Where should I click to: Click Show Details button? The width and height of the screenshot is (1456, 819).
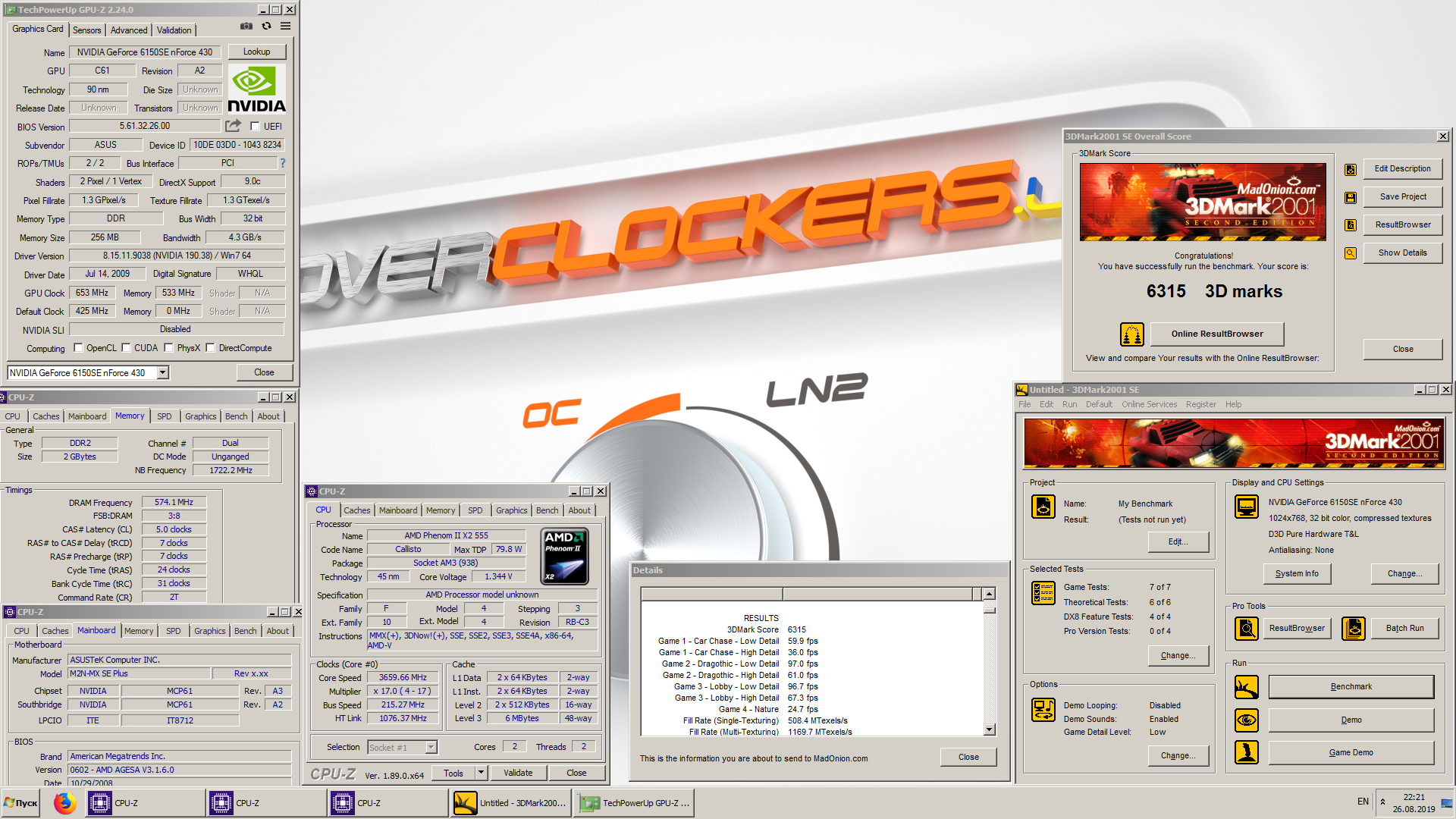point(1403,253)
